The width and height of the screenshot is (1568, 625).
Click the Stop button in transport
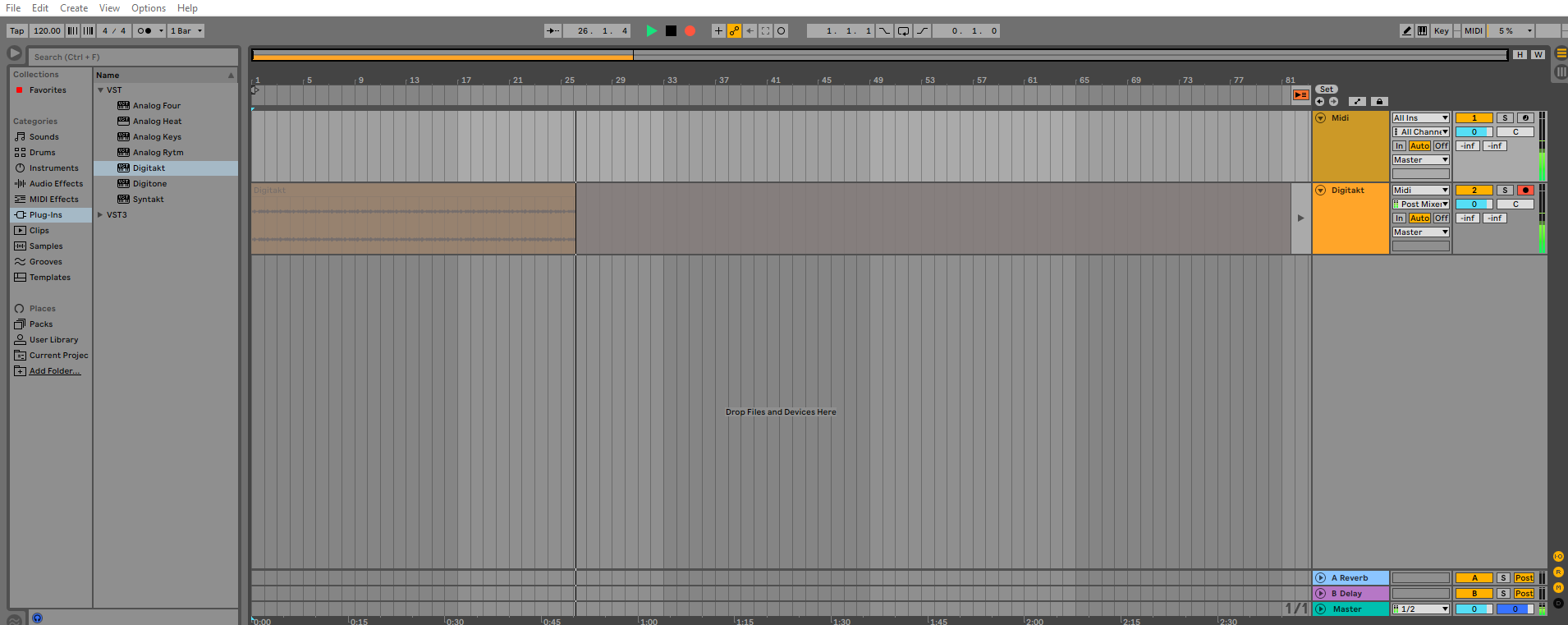[671, 31]
